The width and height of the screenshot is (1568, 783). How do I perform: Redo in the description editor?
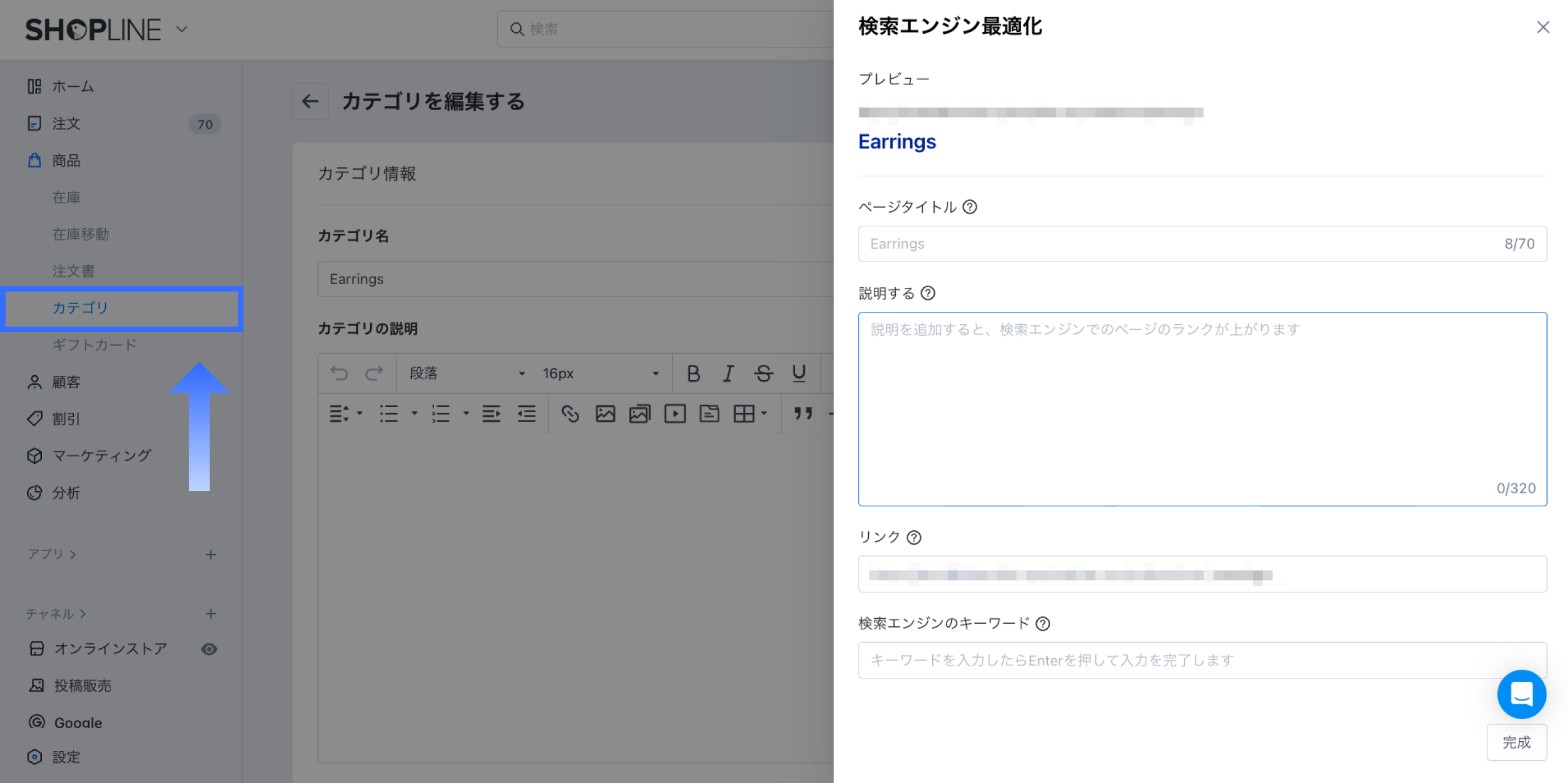click(x=374, y=373)
